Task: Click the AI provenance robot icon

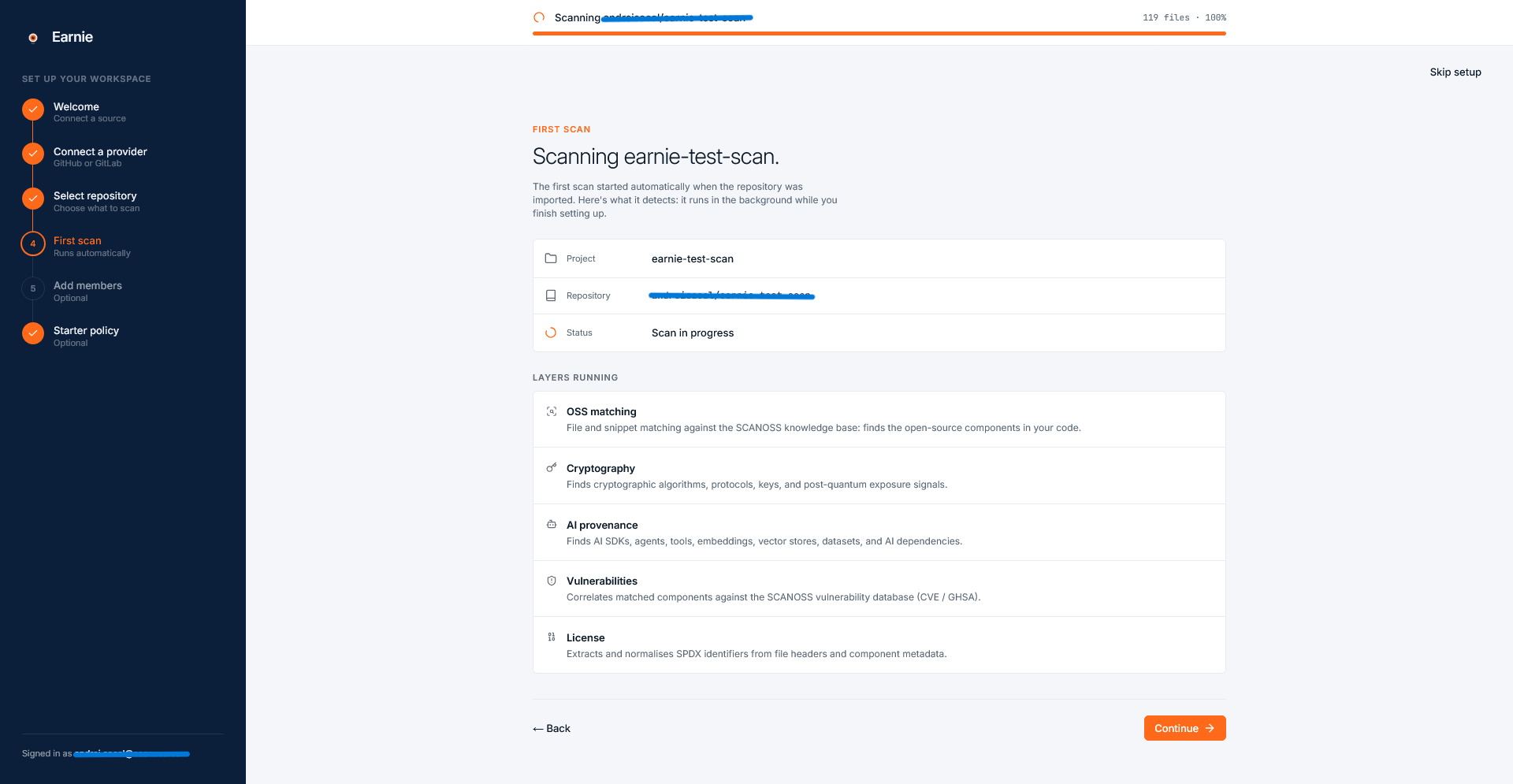Action: click(552, 524)
